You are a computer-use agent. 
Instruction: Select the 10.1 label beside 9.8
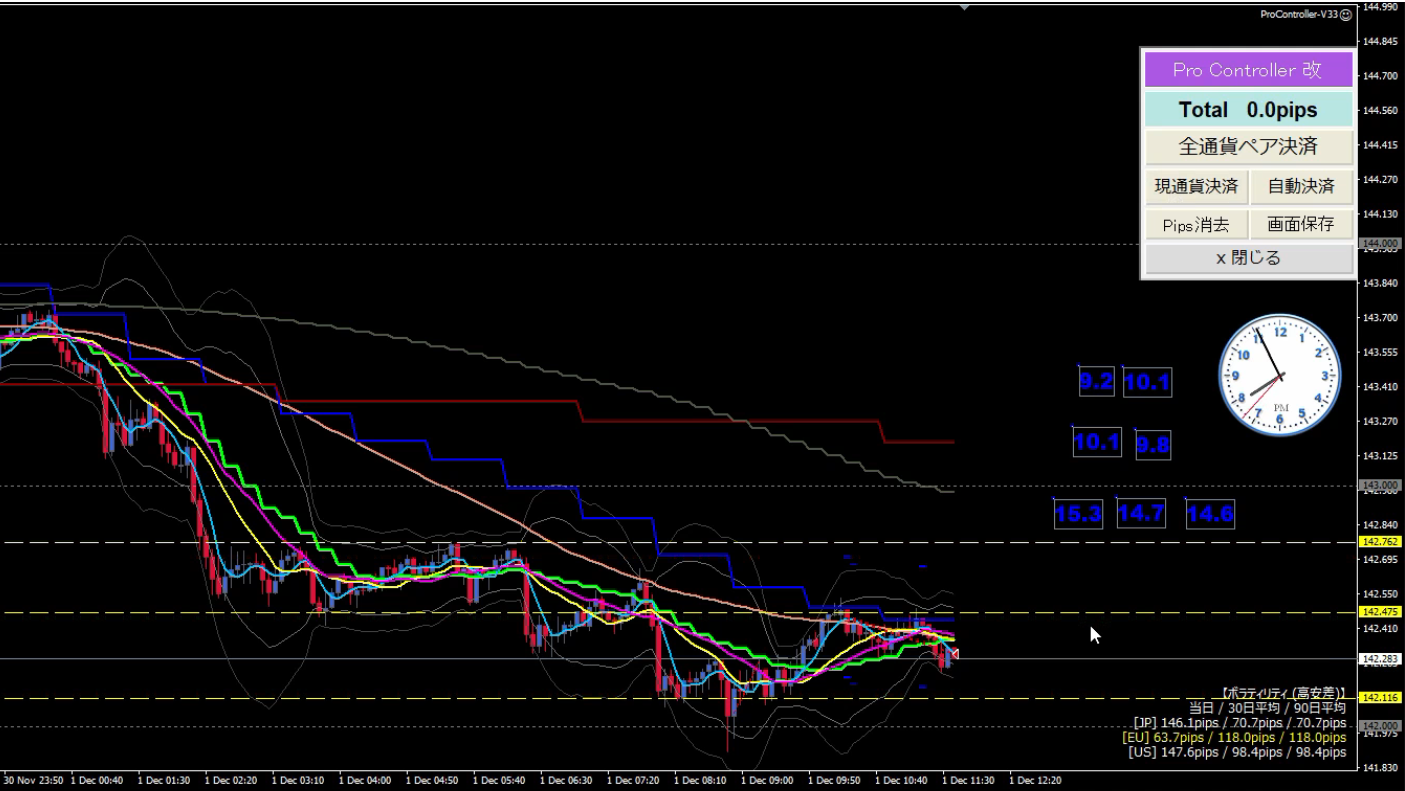click(x=1097, y=443)
